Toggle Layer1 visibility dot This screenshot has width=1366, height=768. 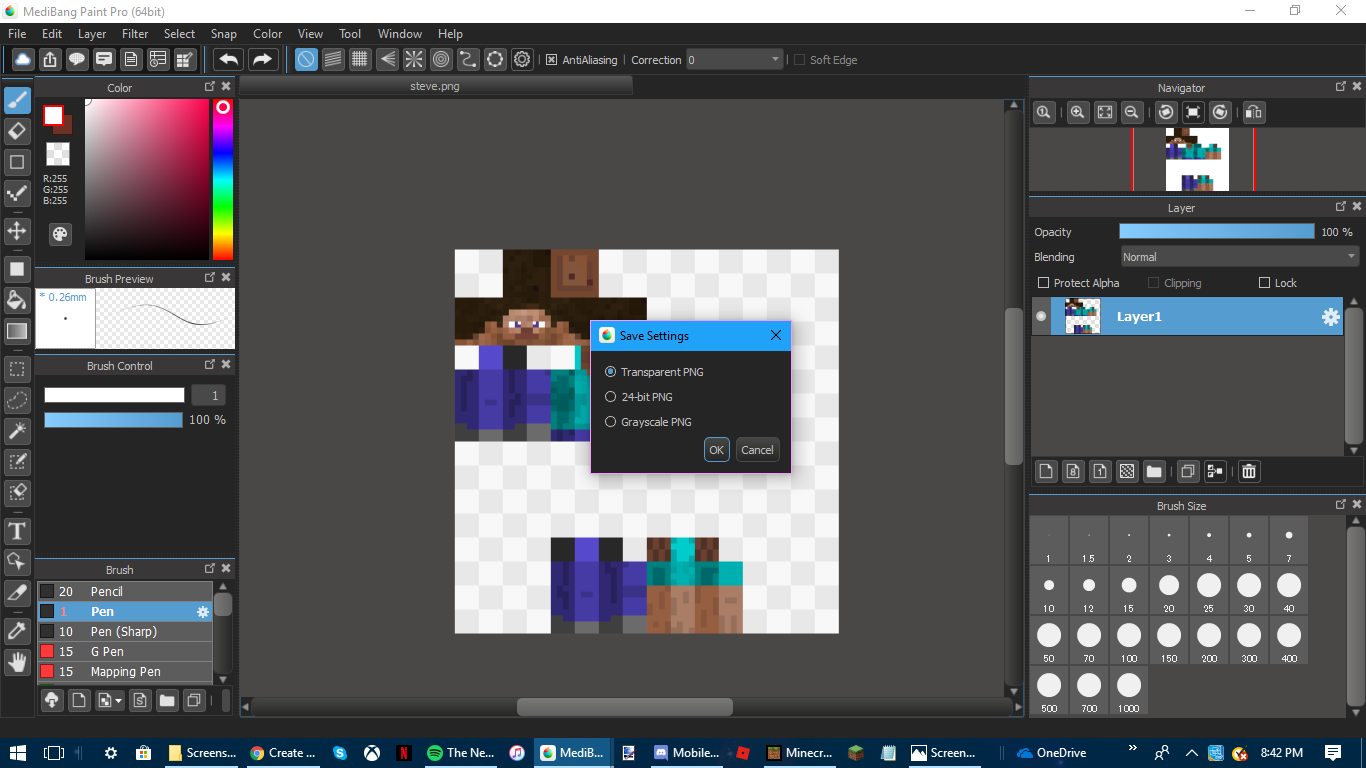(x=1041, y=316)
